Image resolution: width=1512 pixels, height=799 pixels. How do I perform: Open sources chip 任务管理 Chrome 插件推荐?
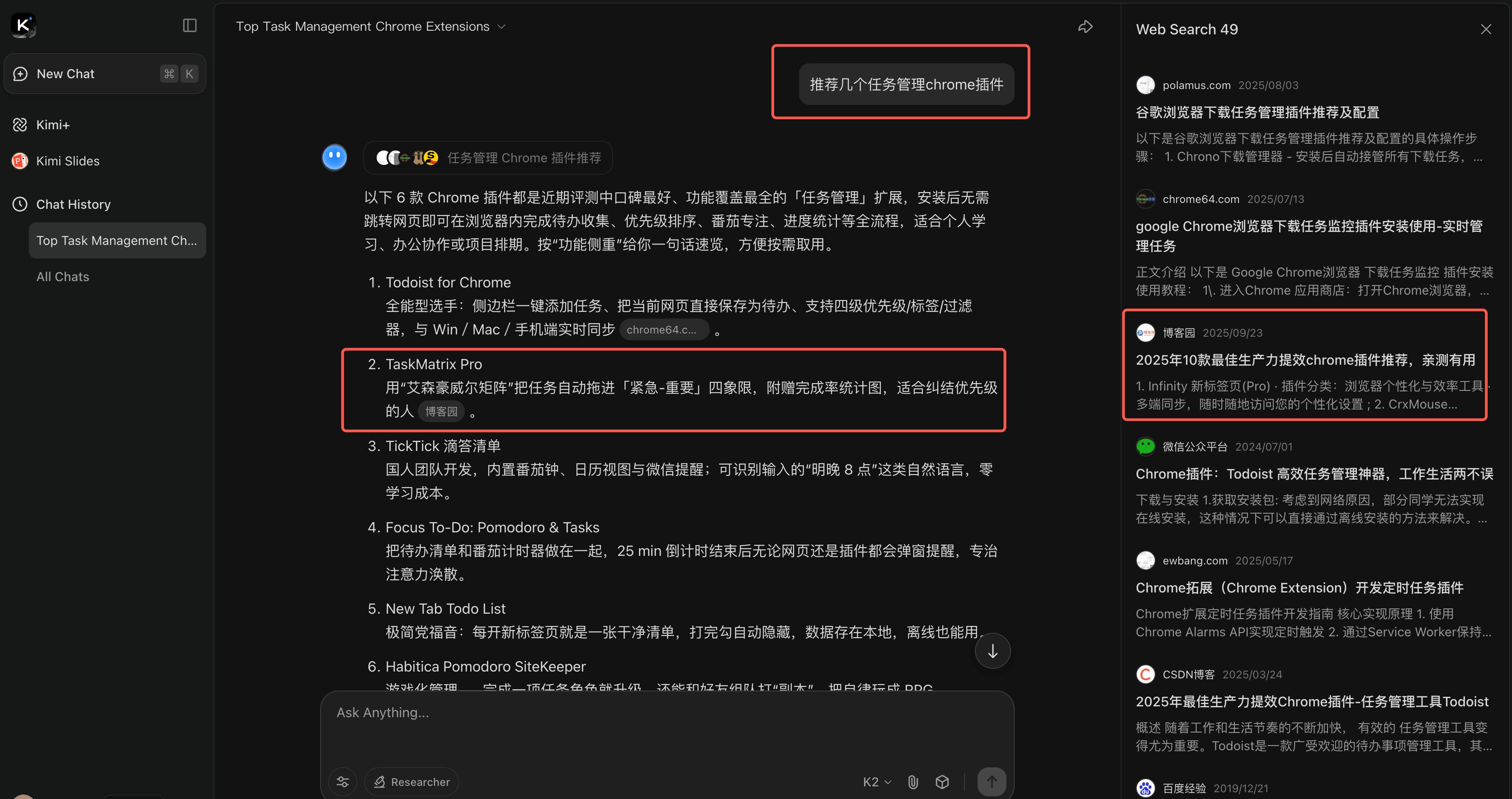tap(488, 158)
